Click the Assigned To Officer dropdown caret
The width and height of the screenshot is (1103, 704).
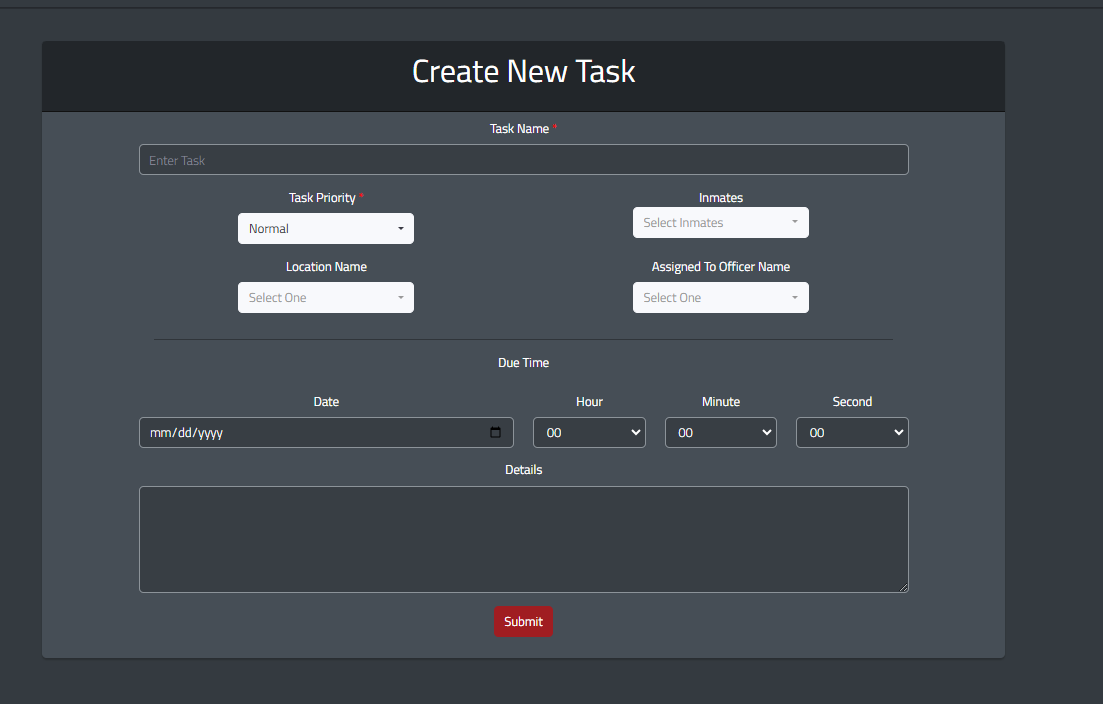coord(795,297)
